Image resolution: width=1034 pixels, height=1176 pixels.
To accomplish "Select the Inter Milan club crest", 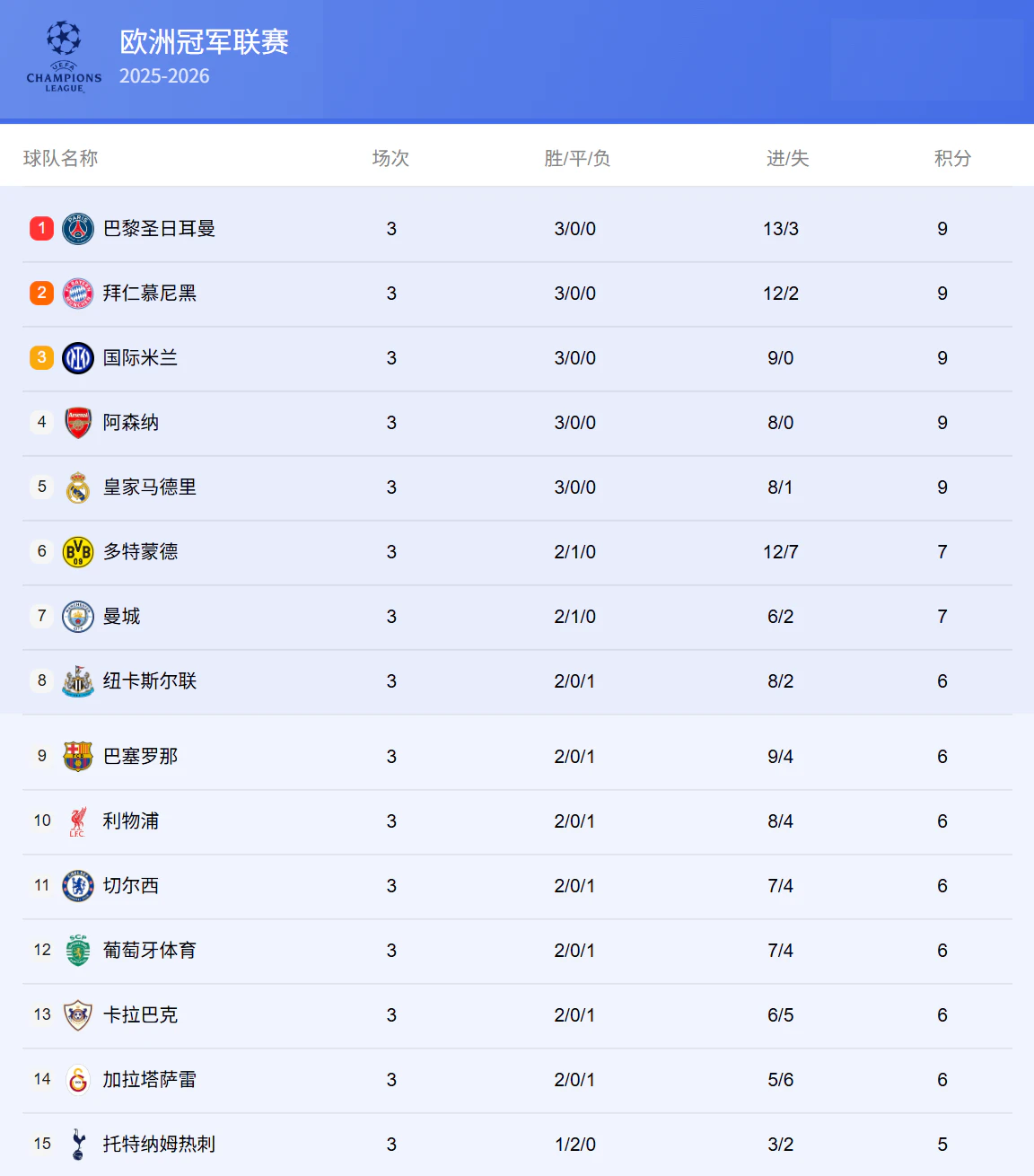I will (78, 358).
